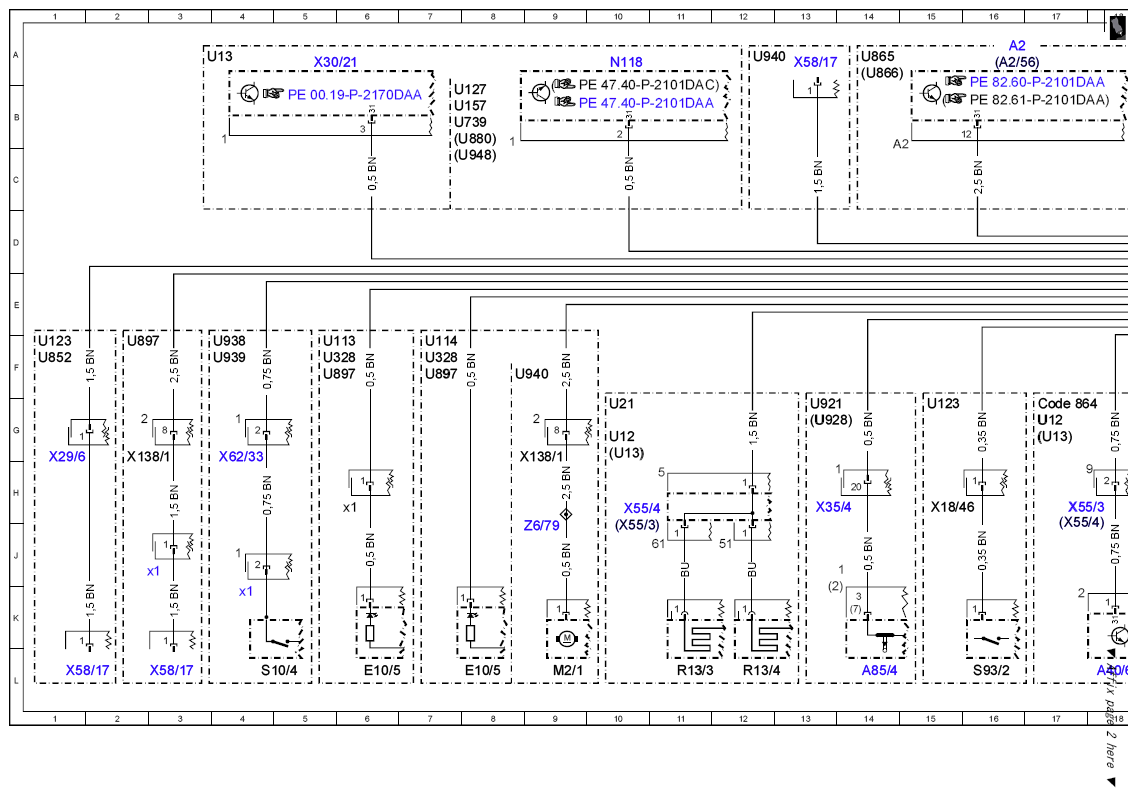
Task: Click the S10/4 text label
Action: tap(279, 670)
